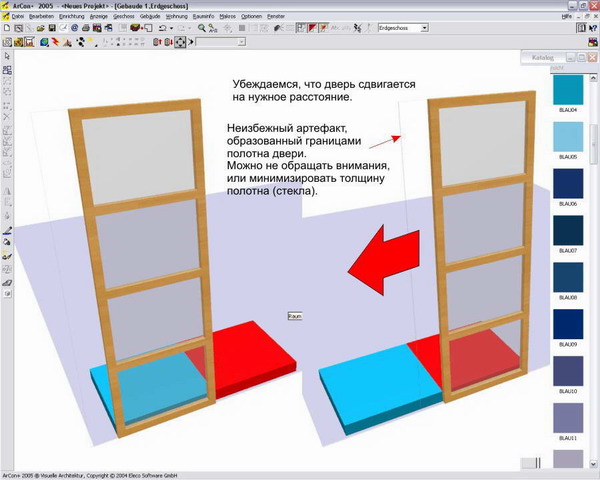Click the context help icon at top right
The height and width of the screenshot is (480, 600).
589,29
